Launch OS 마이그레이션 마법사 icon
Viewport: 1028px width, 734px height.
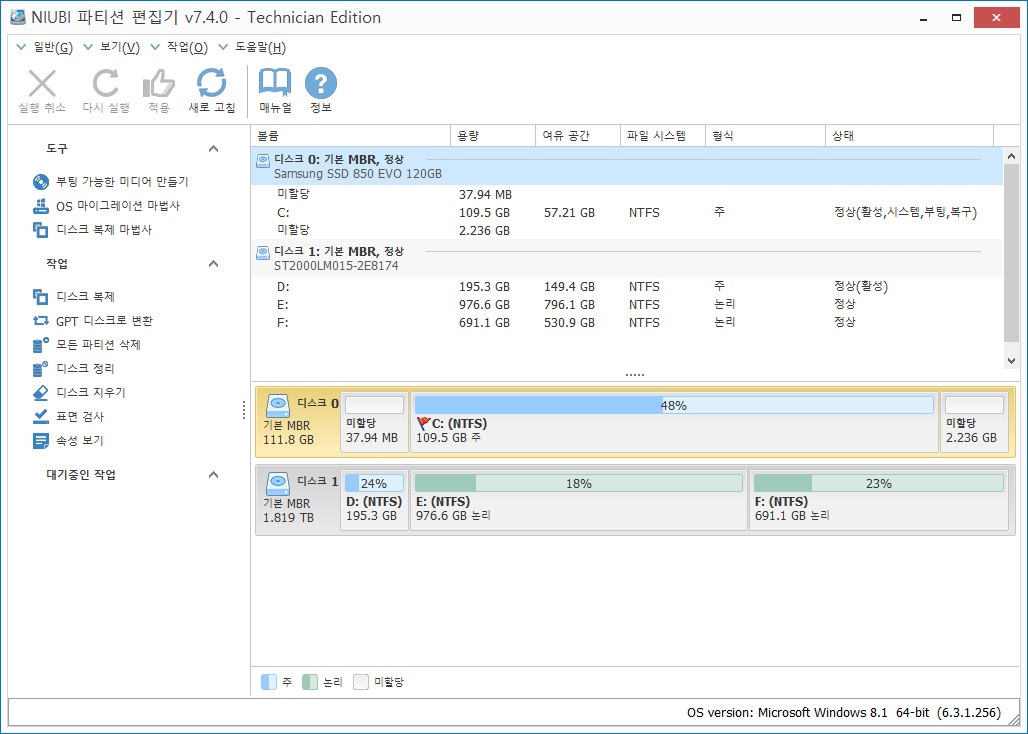coord(41,206)
